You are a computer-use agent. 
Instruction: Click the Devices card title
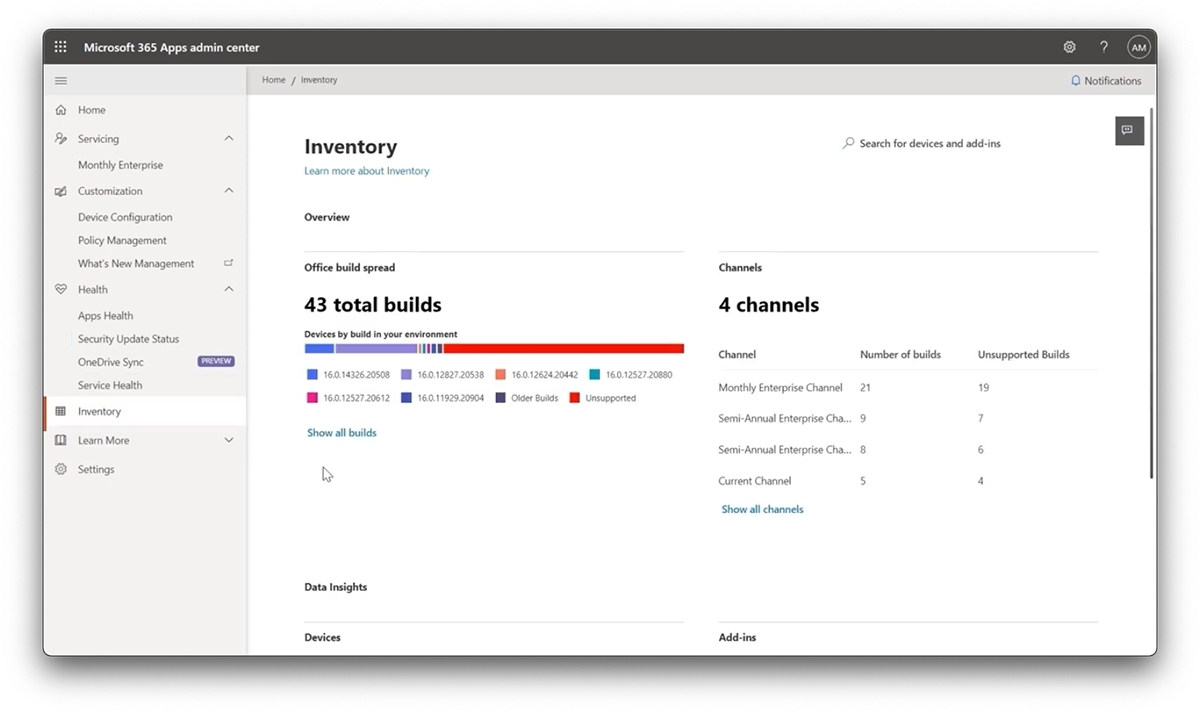(322, 637)
